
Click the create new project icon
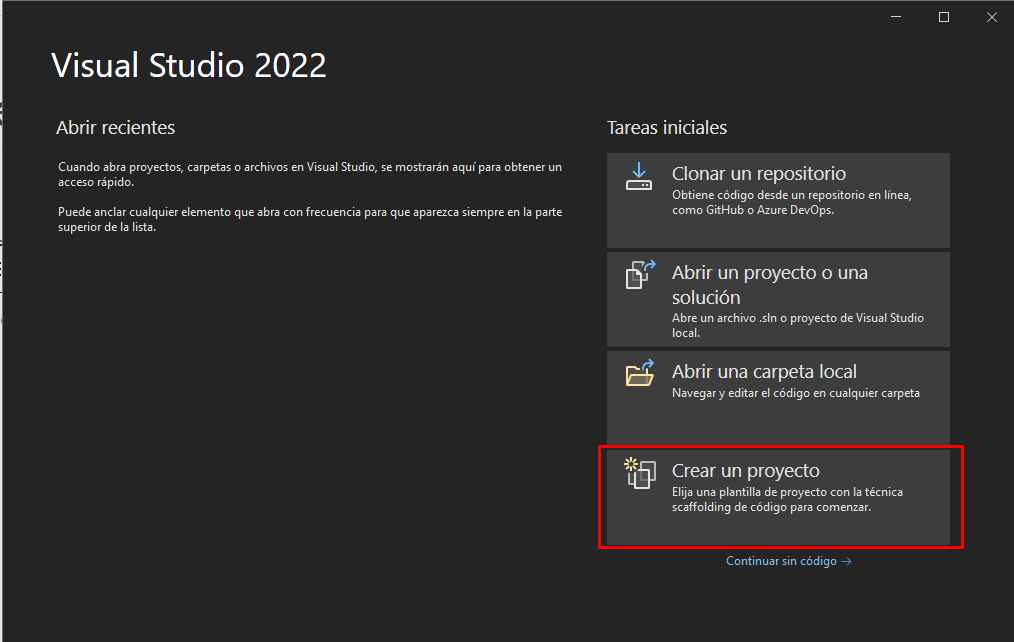coord(639,472)
